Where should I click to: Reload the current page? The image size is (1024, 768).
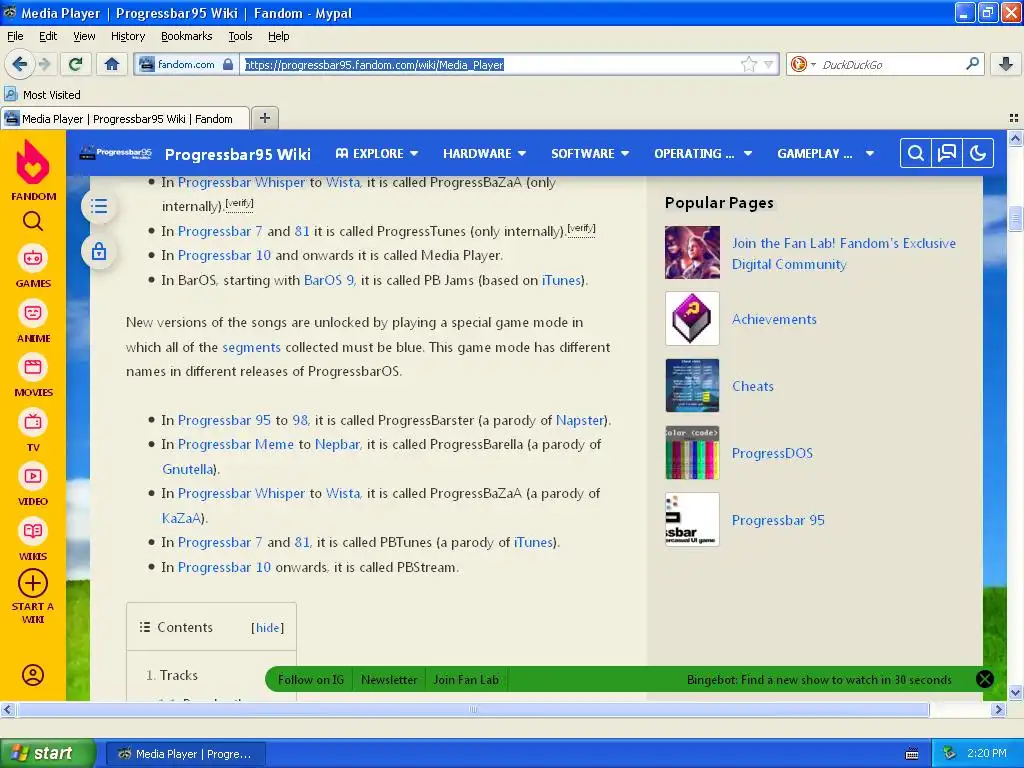click(x=75, y=64)
